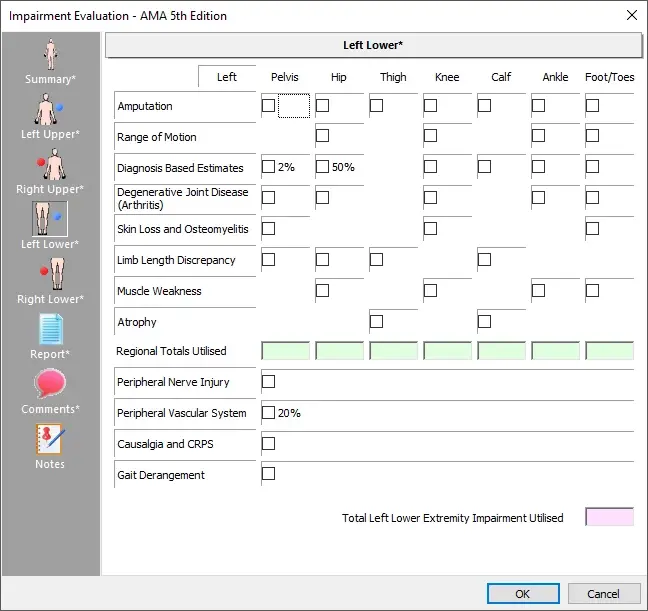Tick the Peripheral Nerve Injury checkbox
The height and width of the screenshot is (611, 648).
click(268, 382)
